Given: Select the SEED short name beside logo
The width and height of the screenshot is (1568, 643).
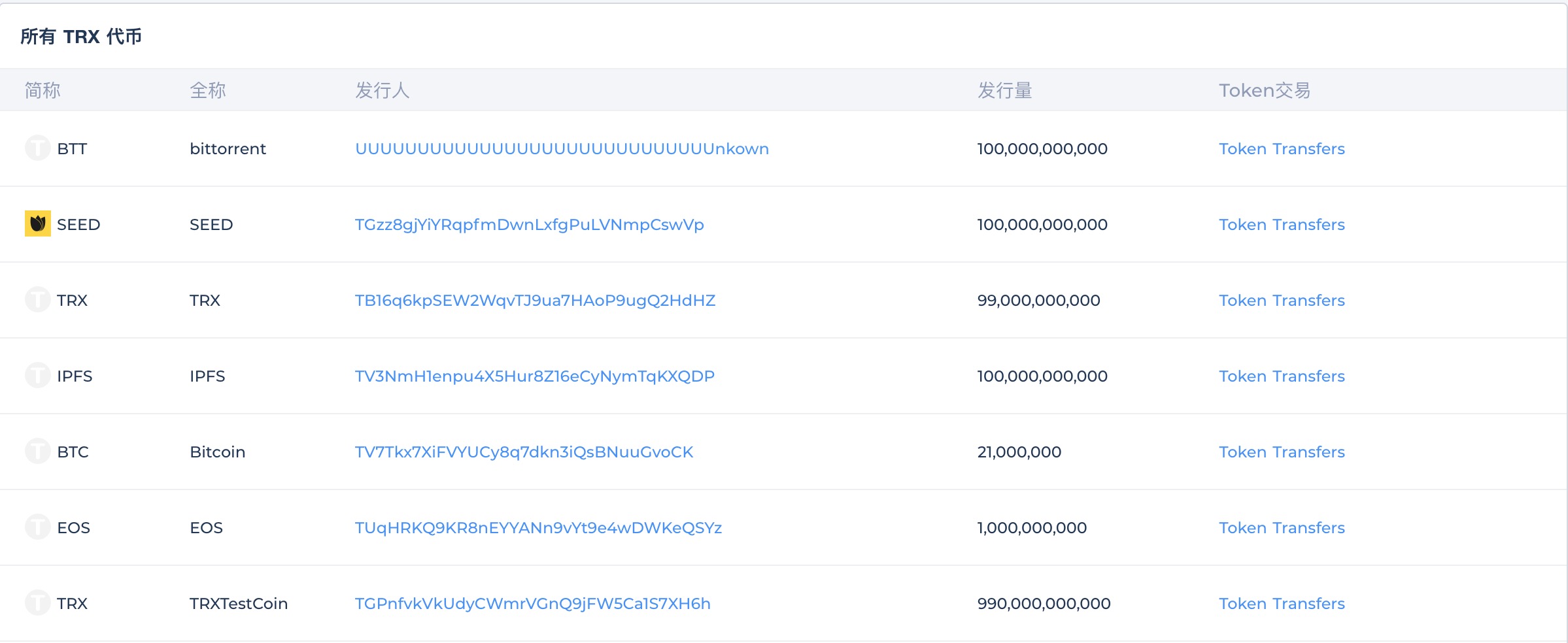Looking at the screenshot, I should pos(78,225).
